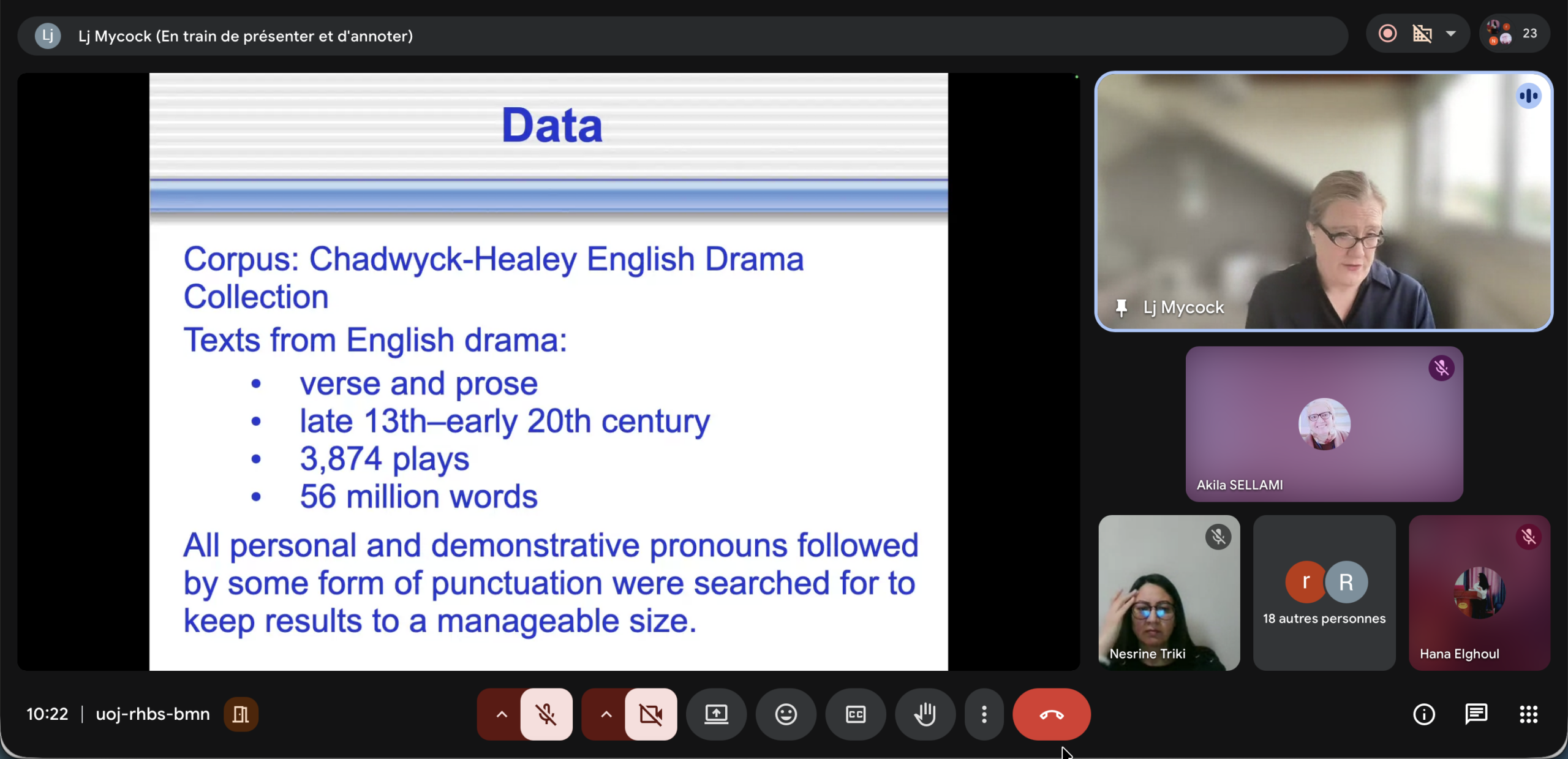Open the meeting details info icon
The height and width of the screenshot is (759, 1568).
[1423, 714]
